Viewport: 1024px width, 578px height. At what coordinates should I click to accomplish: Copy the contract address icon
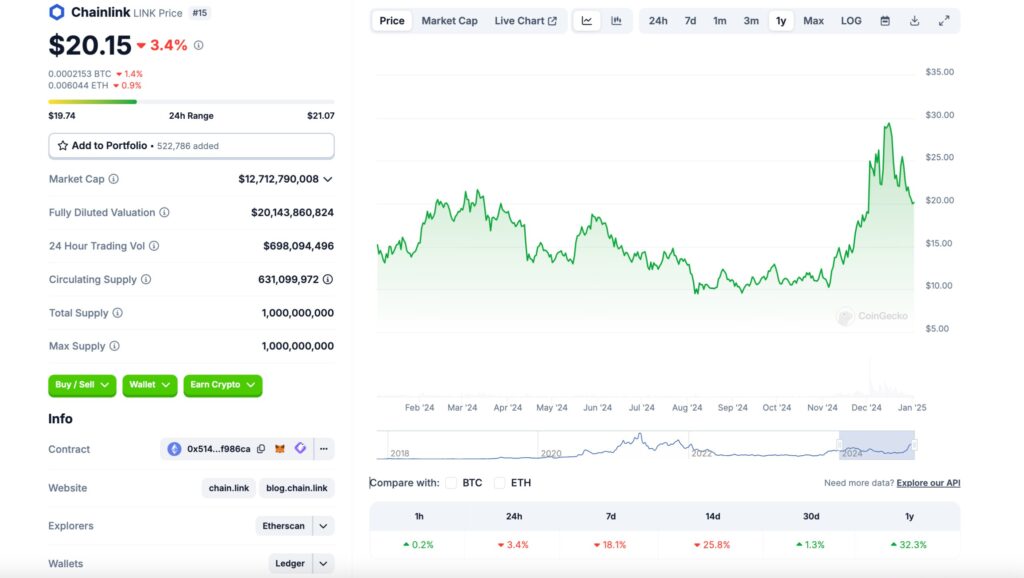coord(261,449)
